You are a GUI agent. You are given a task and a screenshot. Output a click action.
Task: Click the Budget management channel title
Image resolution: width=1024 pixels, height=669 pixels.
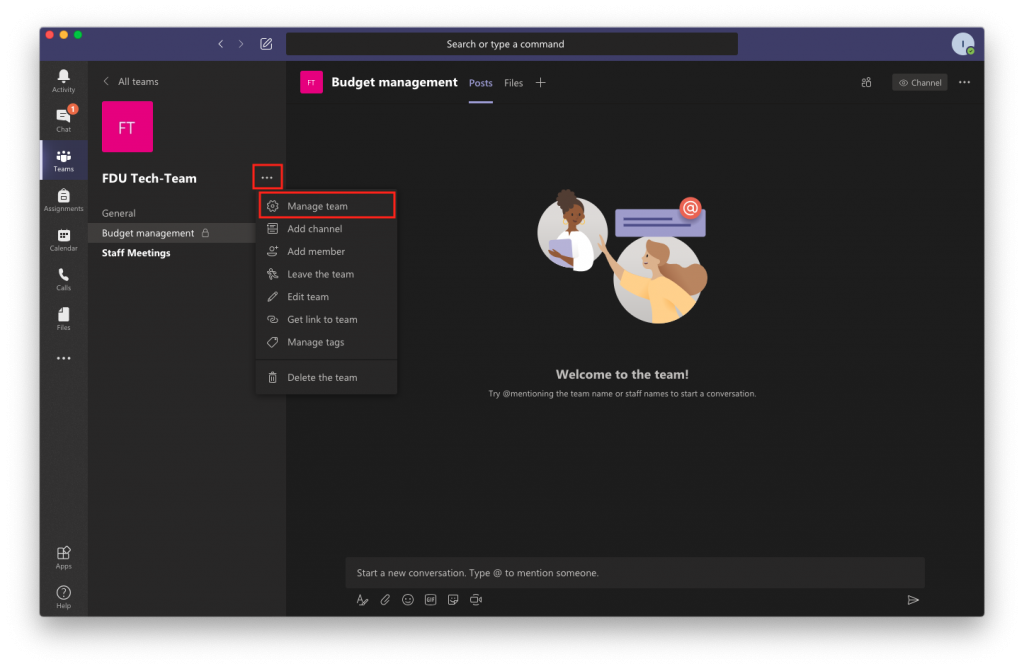tap(394, 82)
